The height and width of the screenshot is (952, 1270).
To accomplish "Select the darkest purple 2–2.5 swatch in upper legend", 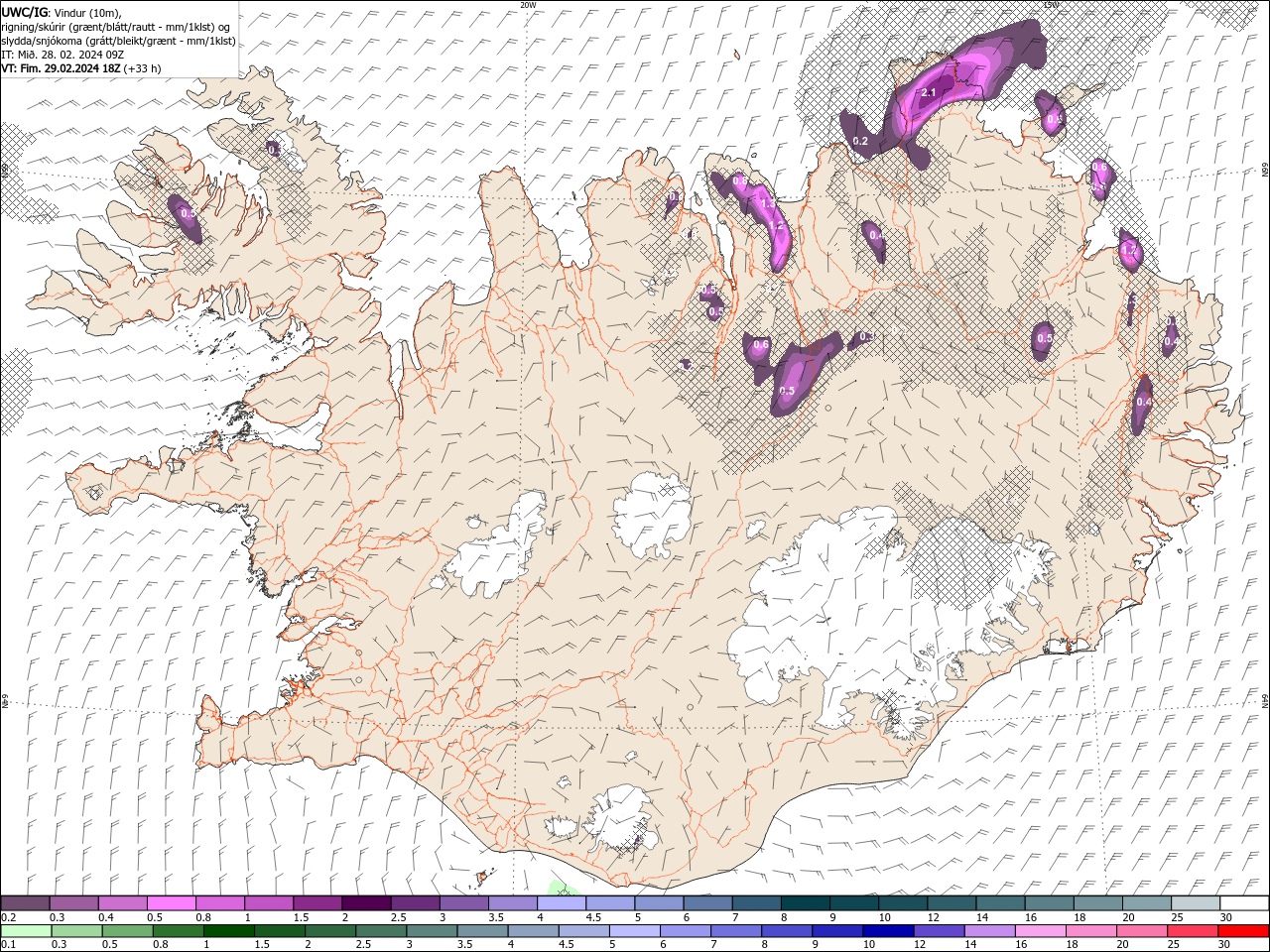I will click(x=366, y=903).
